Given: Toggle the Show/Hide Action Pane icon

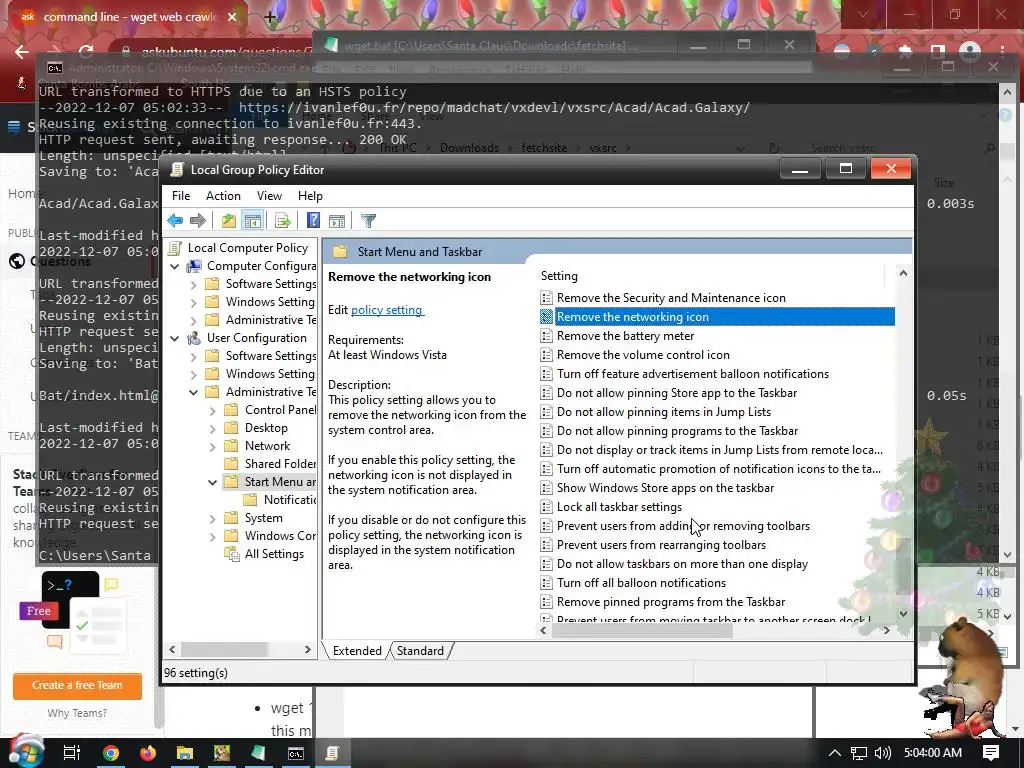Looking at the screenshot, I should [337, 221].
